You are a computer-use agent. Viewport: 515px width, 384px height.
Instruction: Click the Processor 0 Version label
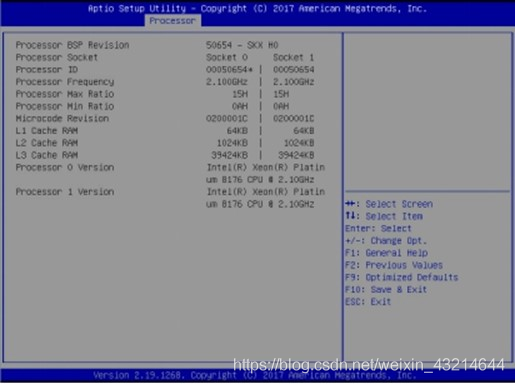[65, 167]
